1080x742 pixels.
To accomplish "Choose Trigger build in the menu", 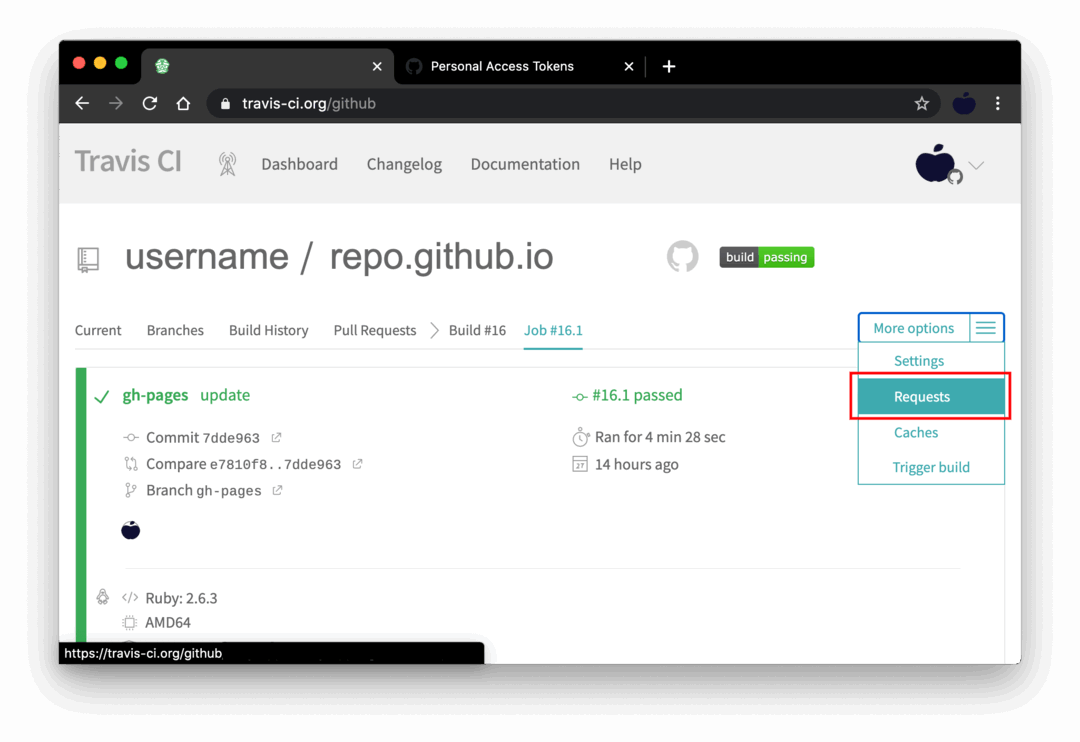I will pos(931,467).
